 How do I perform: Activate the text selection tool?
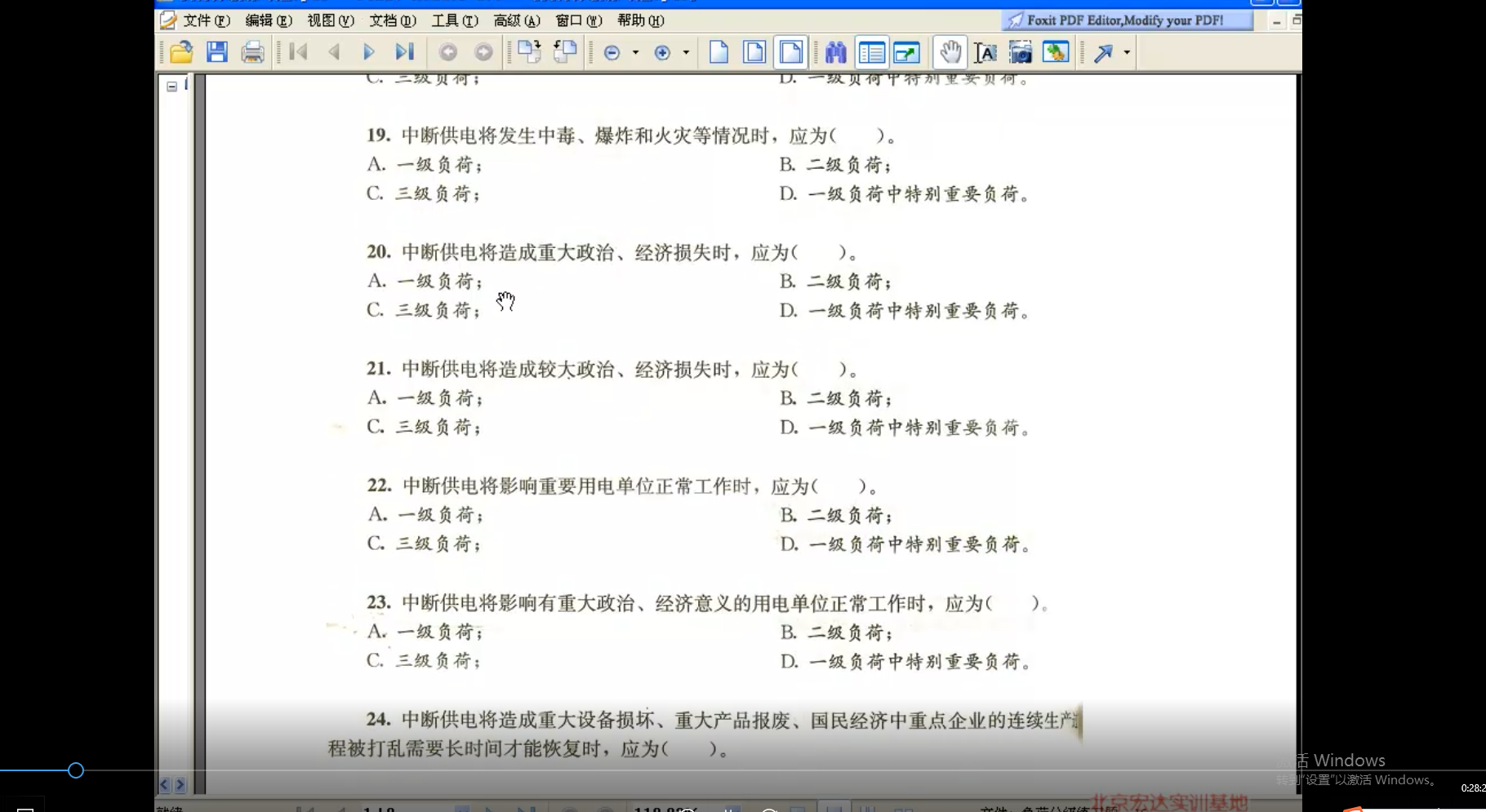tap(985, 53)
